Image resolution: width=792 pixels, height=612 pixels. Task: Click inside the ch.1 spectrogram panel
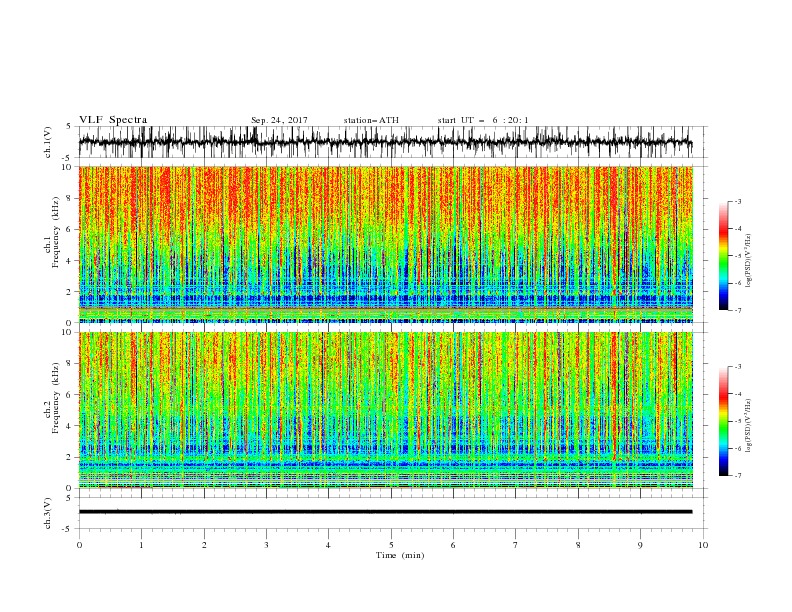pos(385,244)
